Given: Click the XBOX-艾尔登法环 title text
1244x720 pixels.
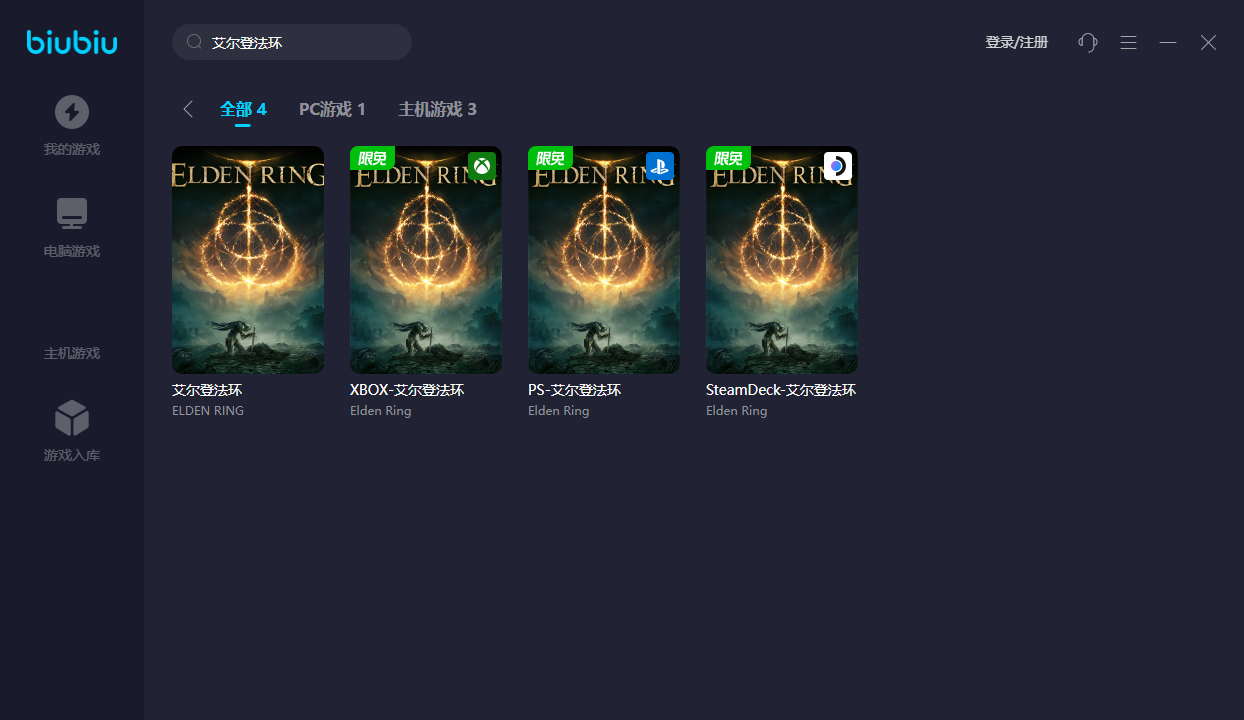Looking at the screenshot, I should 407,390.
